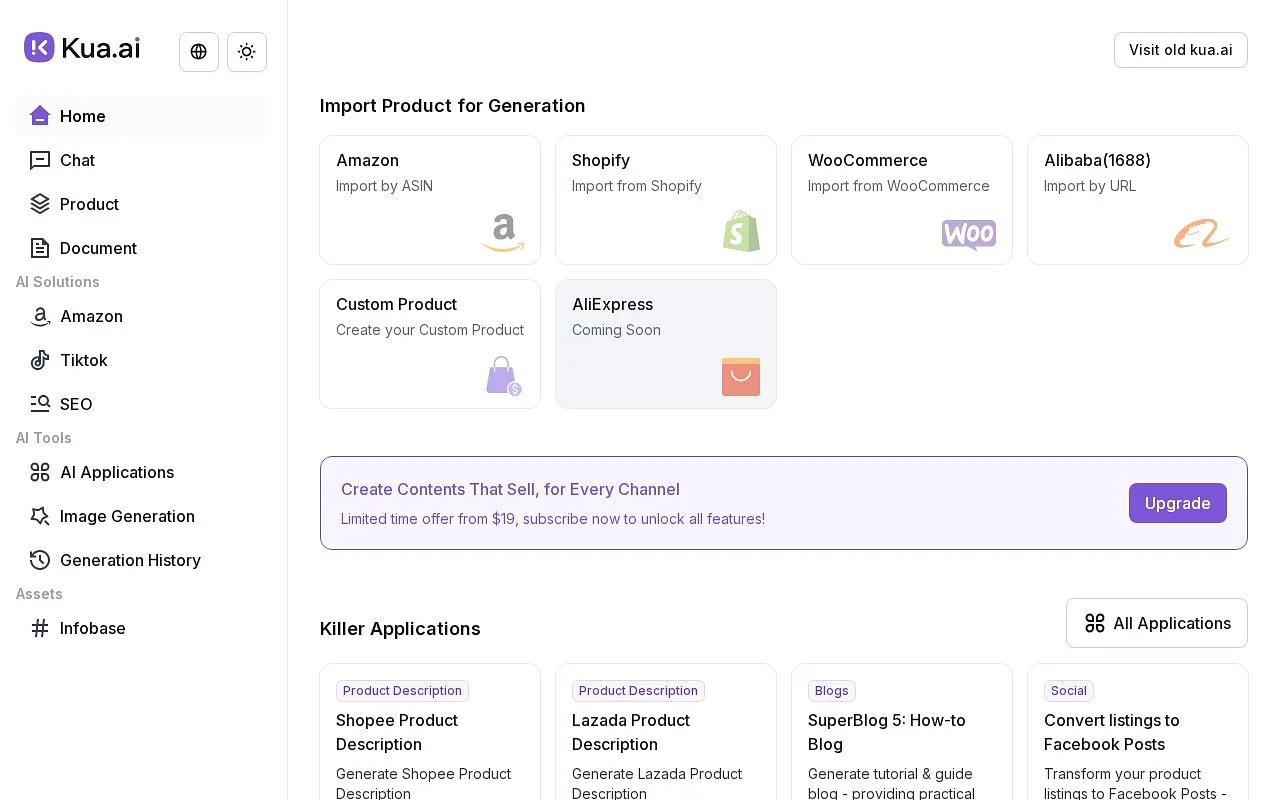This screenshot has width=1280, height=800.
Task: Click the Blogs tag label
Action: click(832, 691)
